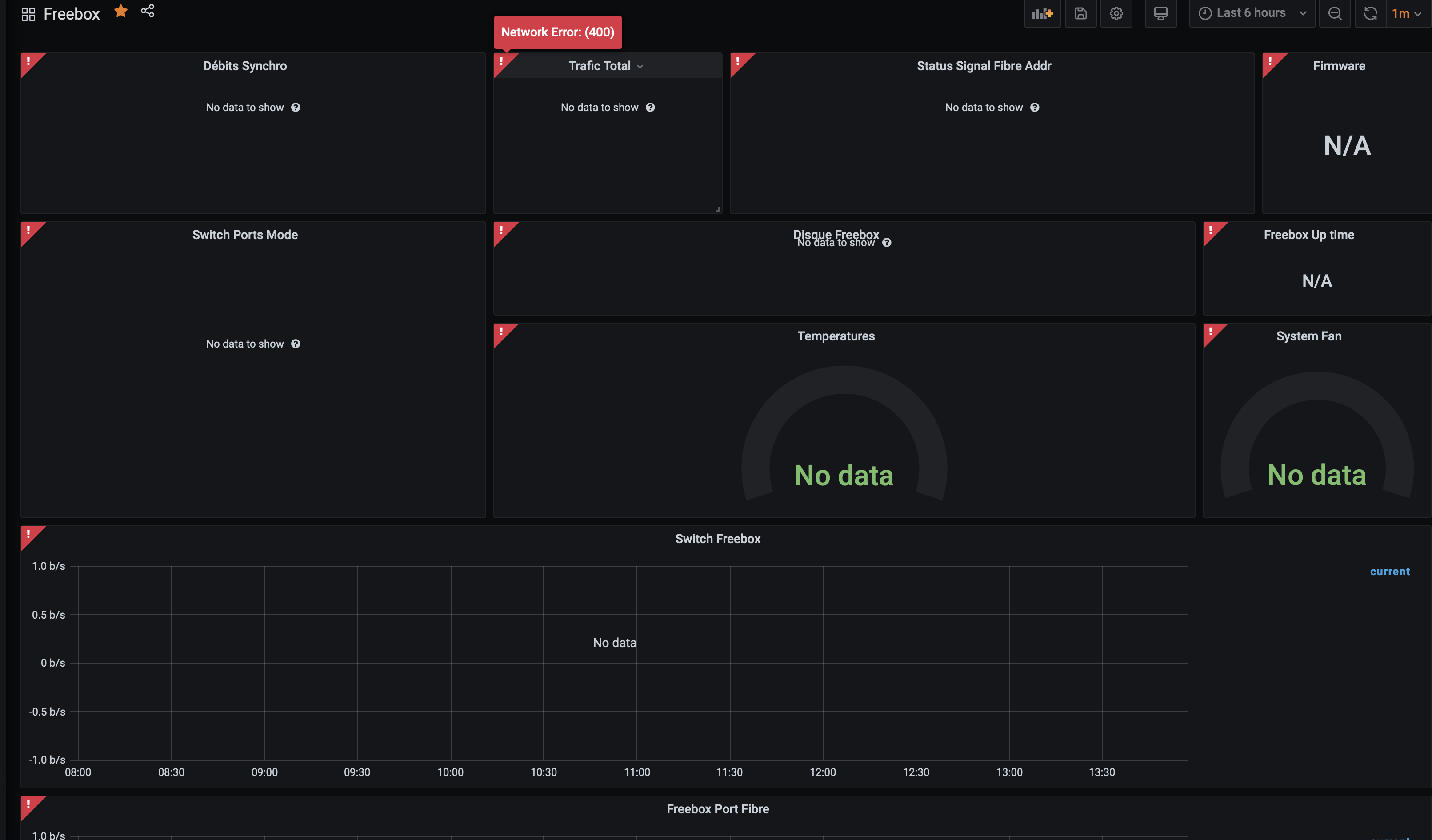Click the Add panel icon

(x=1042, y=14)
